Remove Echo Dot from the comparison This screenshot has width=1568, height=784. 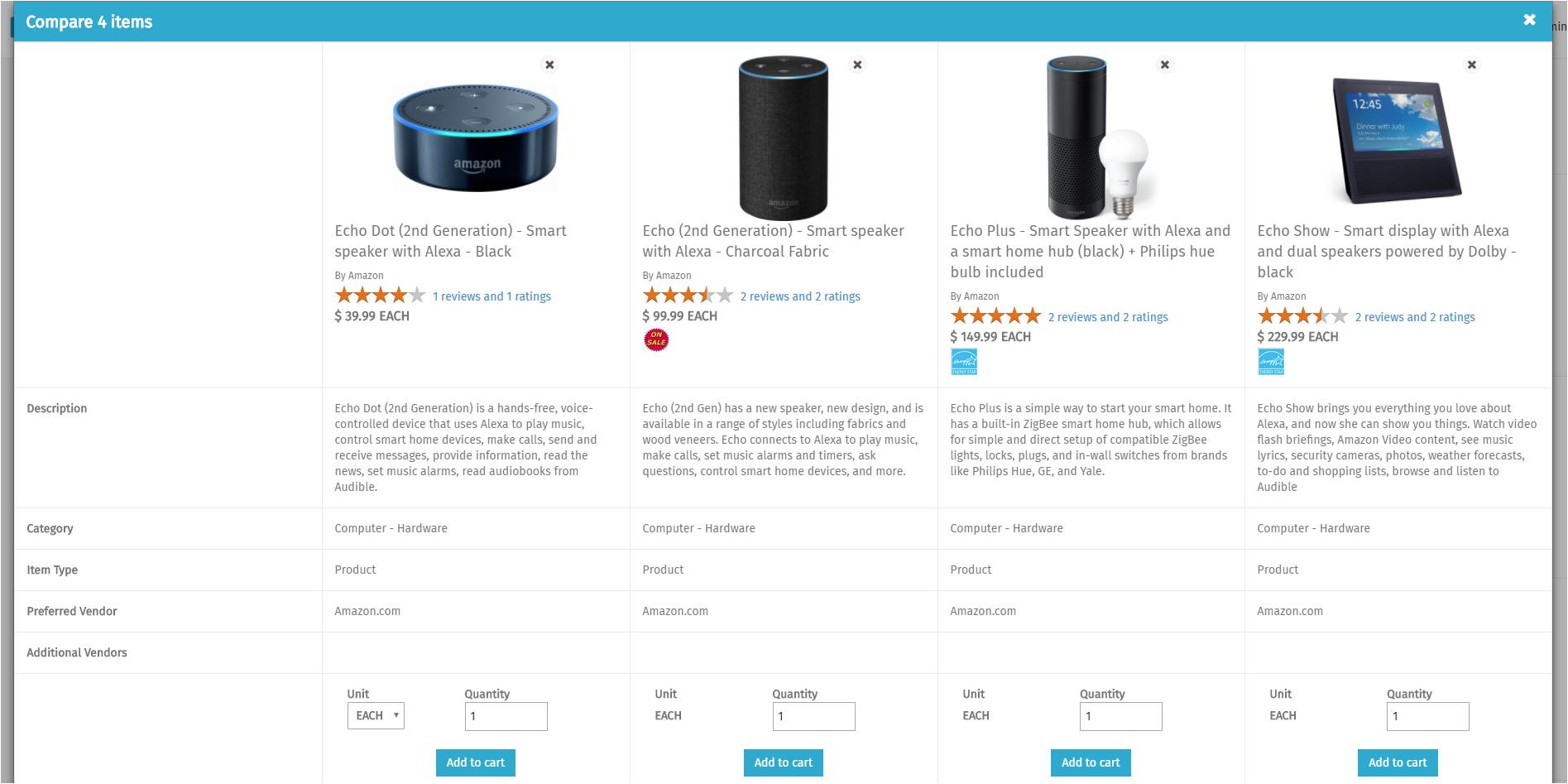click(x=549, y=65)
